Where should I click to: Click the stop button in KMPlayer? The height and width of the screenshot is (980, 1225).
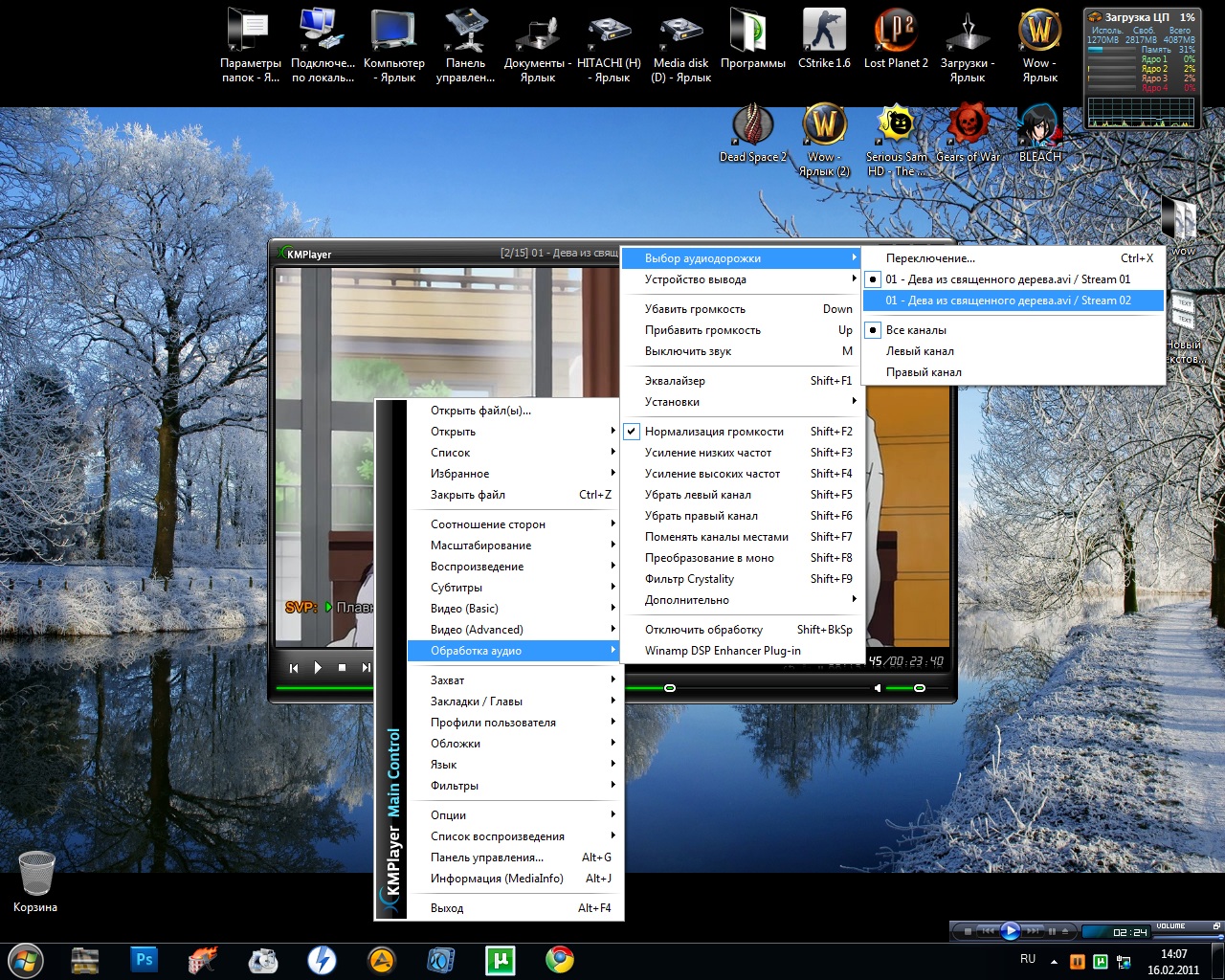coord(342,668)
